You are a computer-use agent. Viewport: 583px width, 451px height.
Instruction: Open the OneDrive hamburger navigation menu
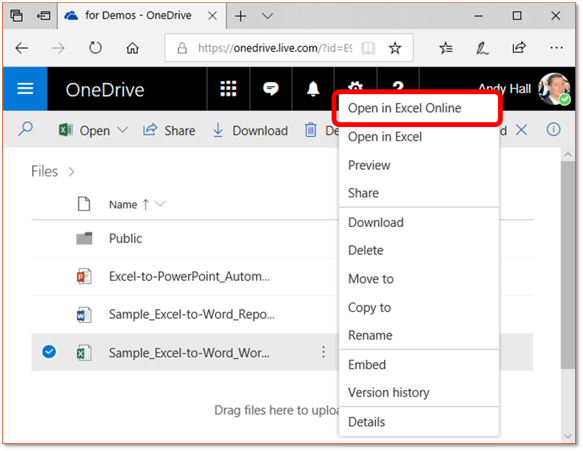click(x=25, y=89)
